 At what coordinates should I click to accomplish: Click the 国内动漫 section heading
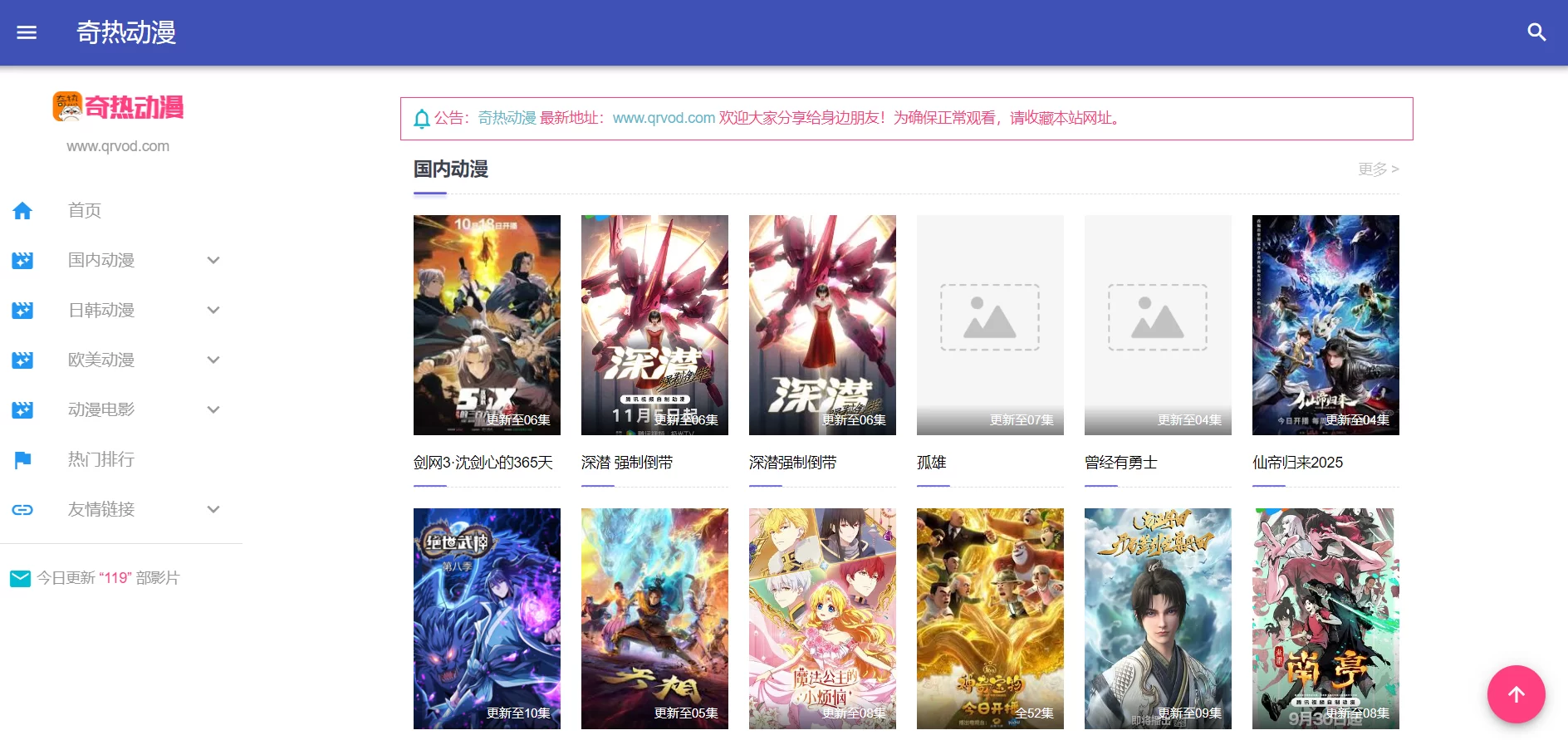point(451,169)
